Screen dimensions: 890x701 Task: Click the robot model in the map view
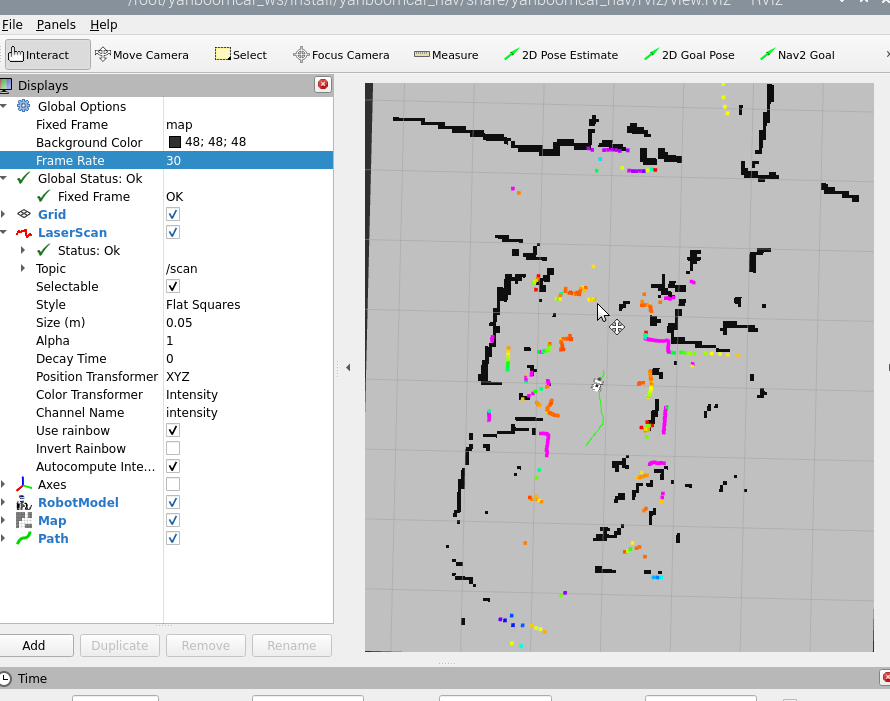pyautogui.click(x=597, y=384)
